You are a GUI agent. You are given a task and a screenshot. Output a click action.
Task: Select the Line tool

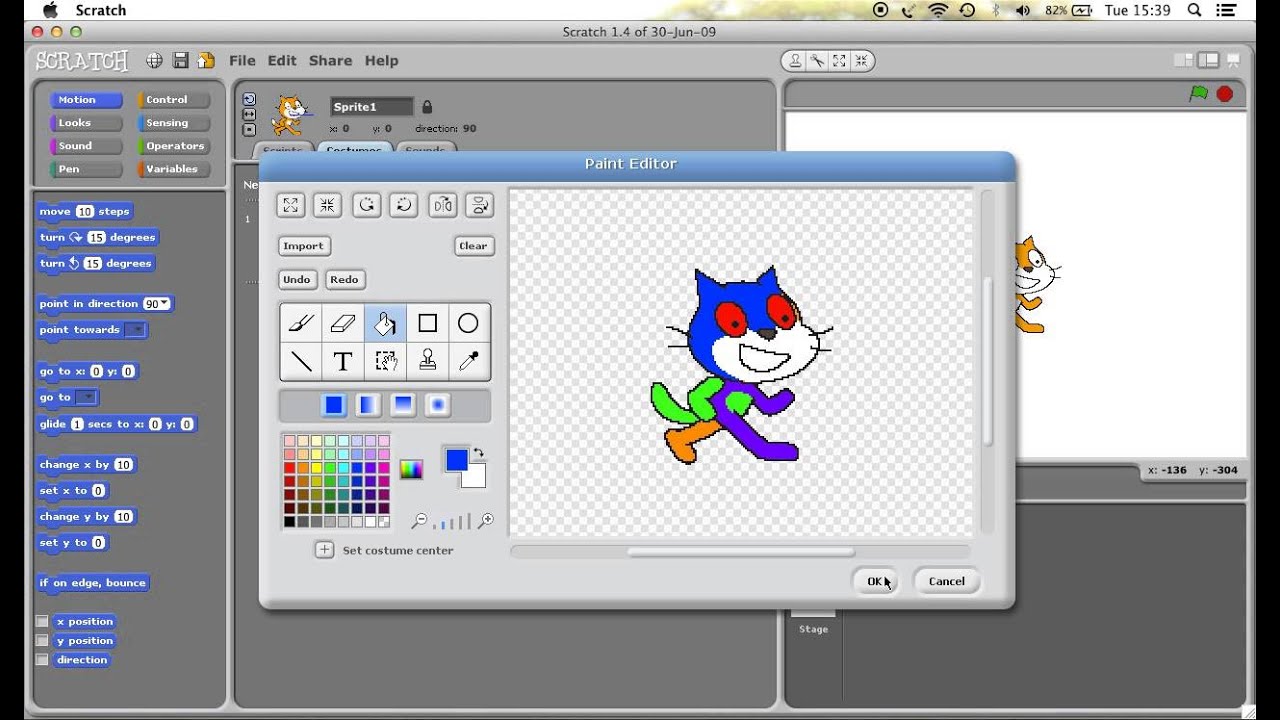coord(301,361)
